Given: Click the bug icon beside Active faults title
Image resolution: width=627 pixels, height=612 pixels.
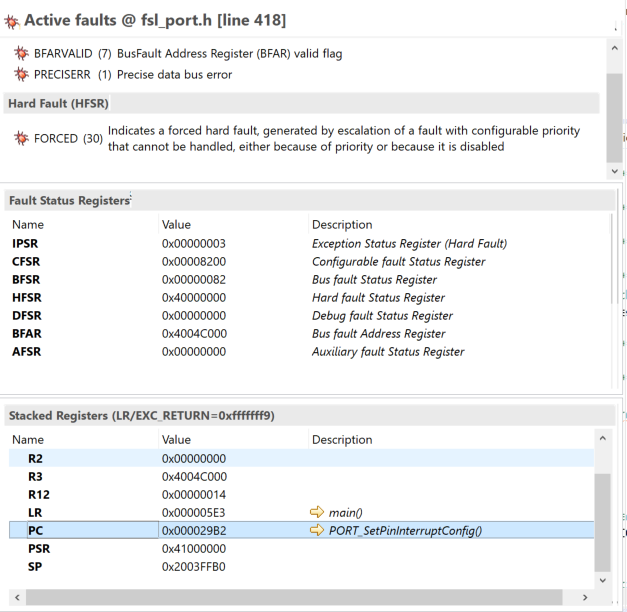Looking at the screenshot, I should [11, 20].
